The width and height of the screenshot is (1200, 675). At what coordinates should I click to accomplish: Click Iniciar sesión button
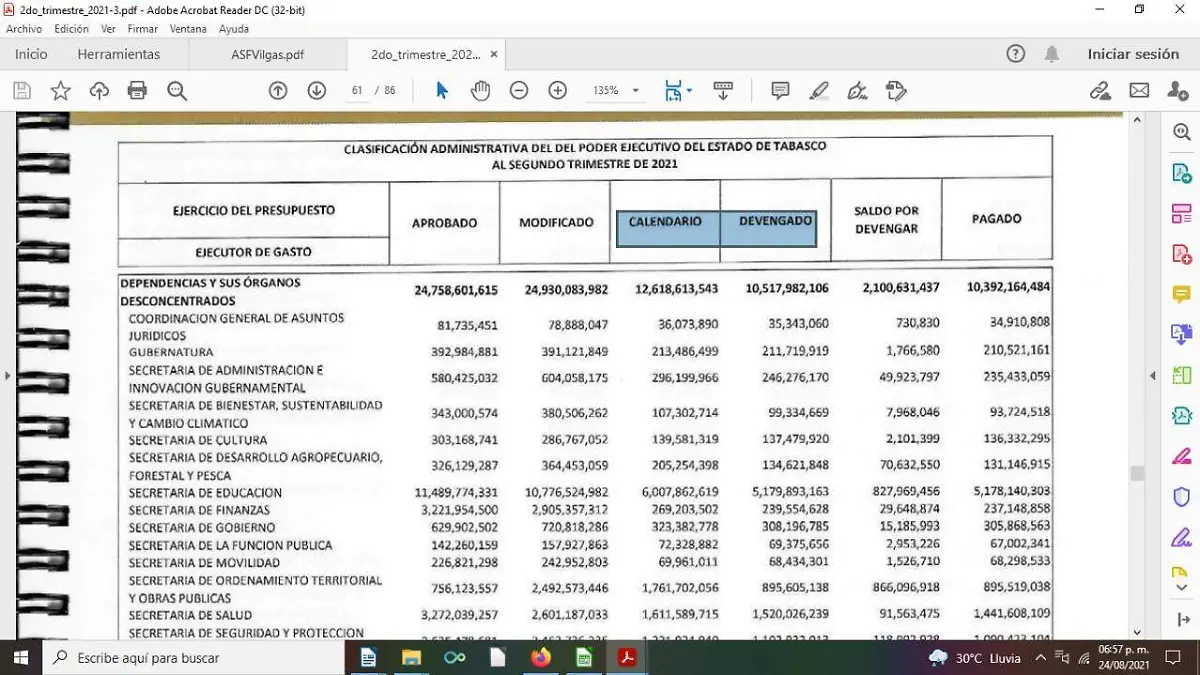[1132, 54]
